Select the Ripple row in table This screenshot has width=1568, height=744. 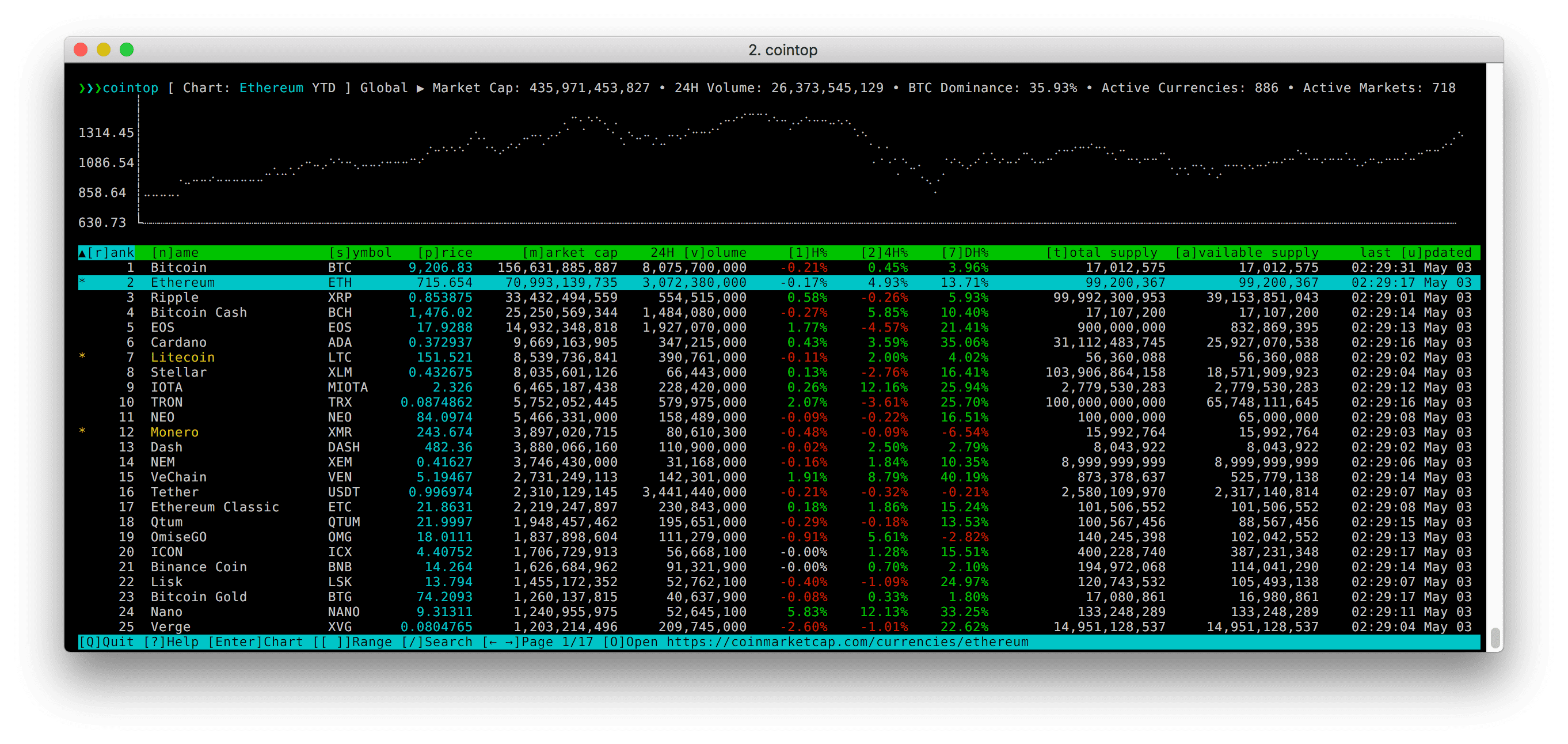(x=174, y=297)
